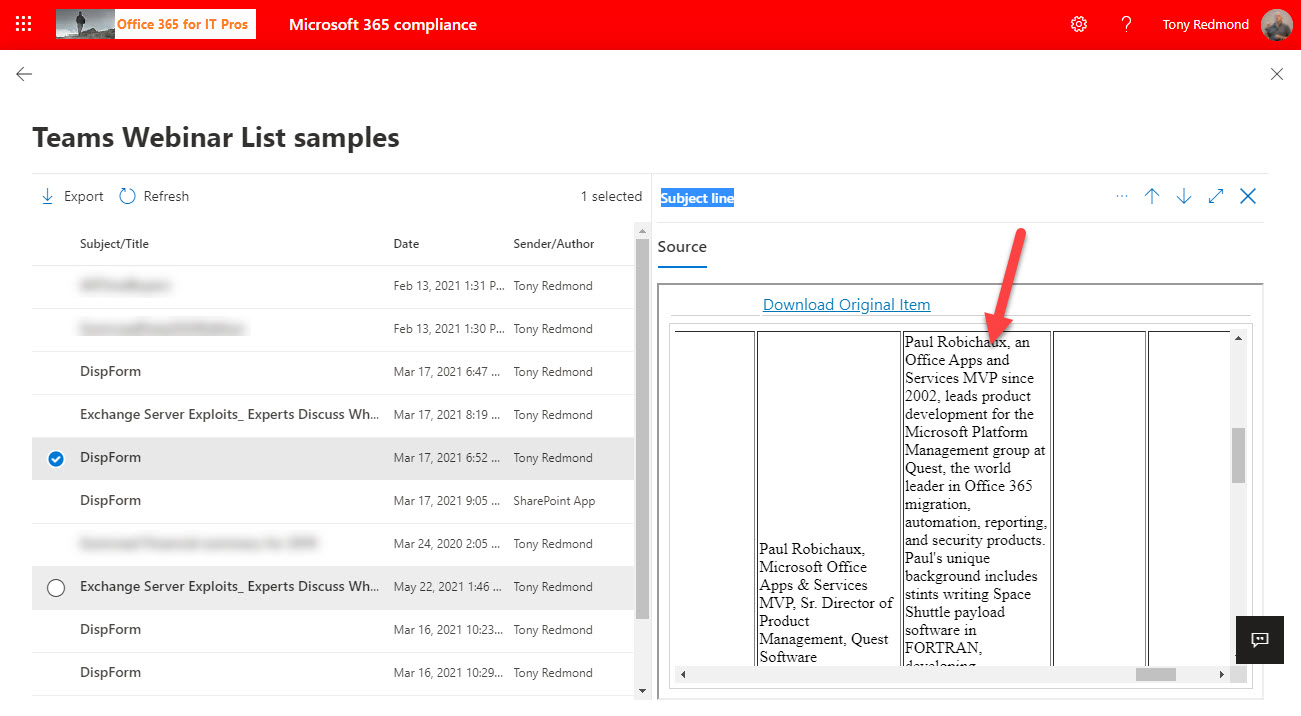Click the 1 selected indicator
This screenshot has height=716, width=1301.
[611, 196]
